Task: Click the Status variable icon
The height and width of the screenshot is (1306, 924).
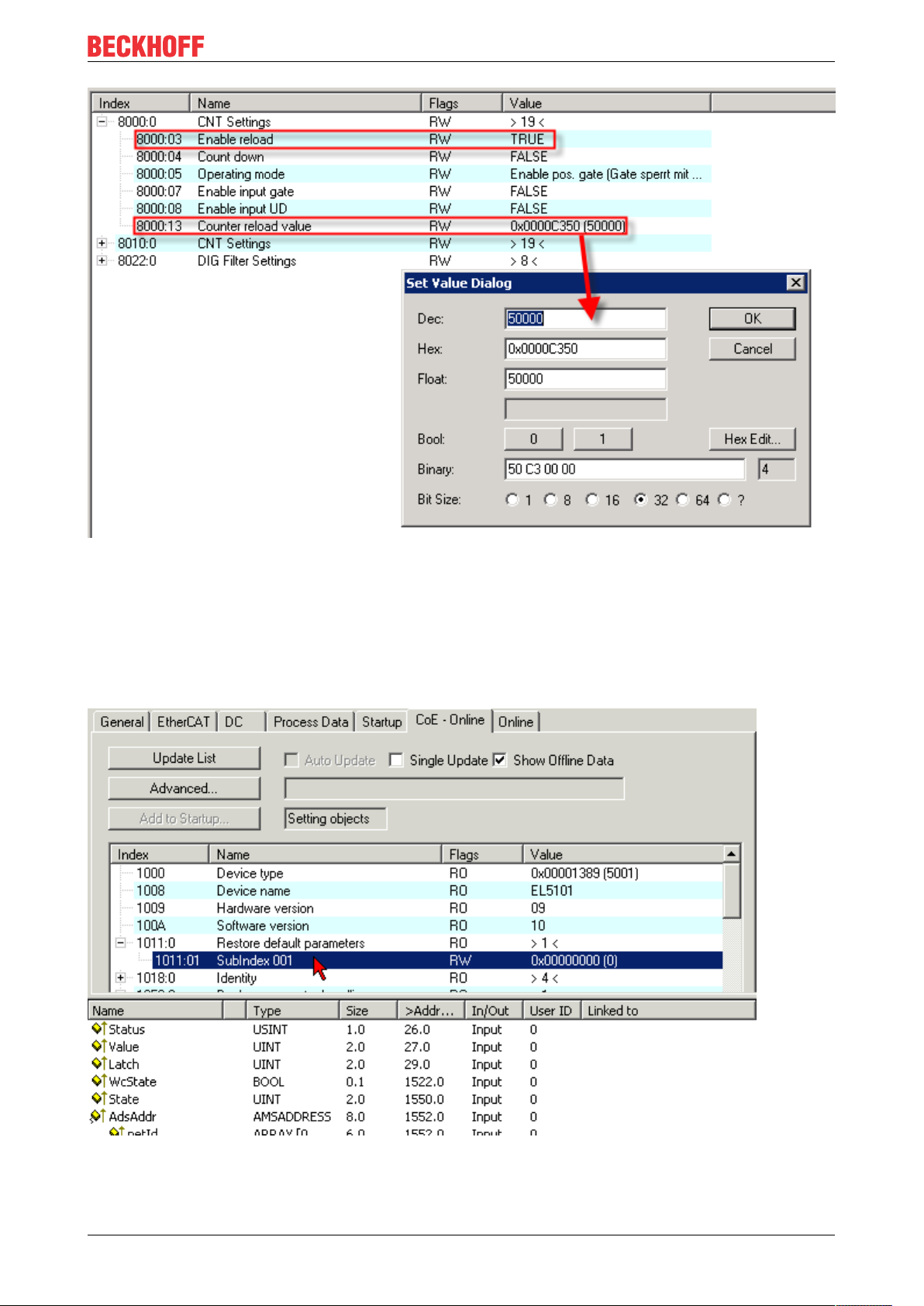Action: click(98, 1029)
